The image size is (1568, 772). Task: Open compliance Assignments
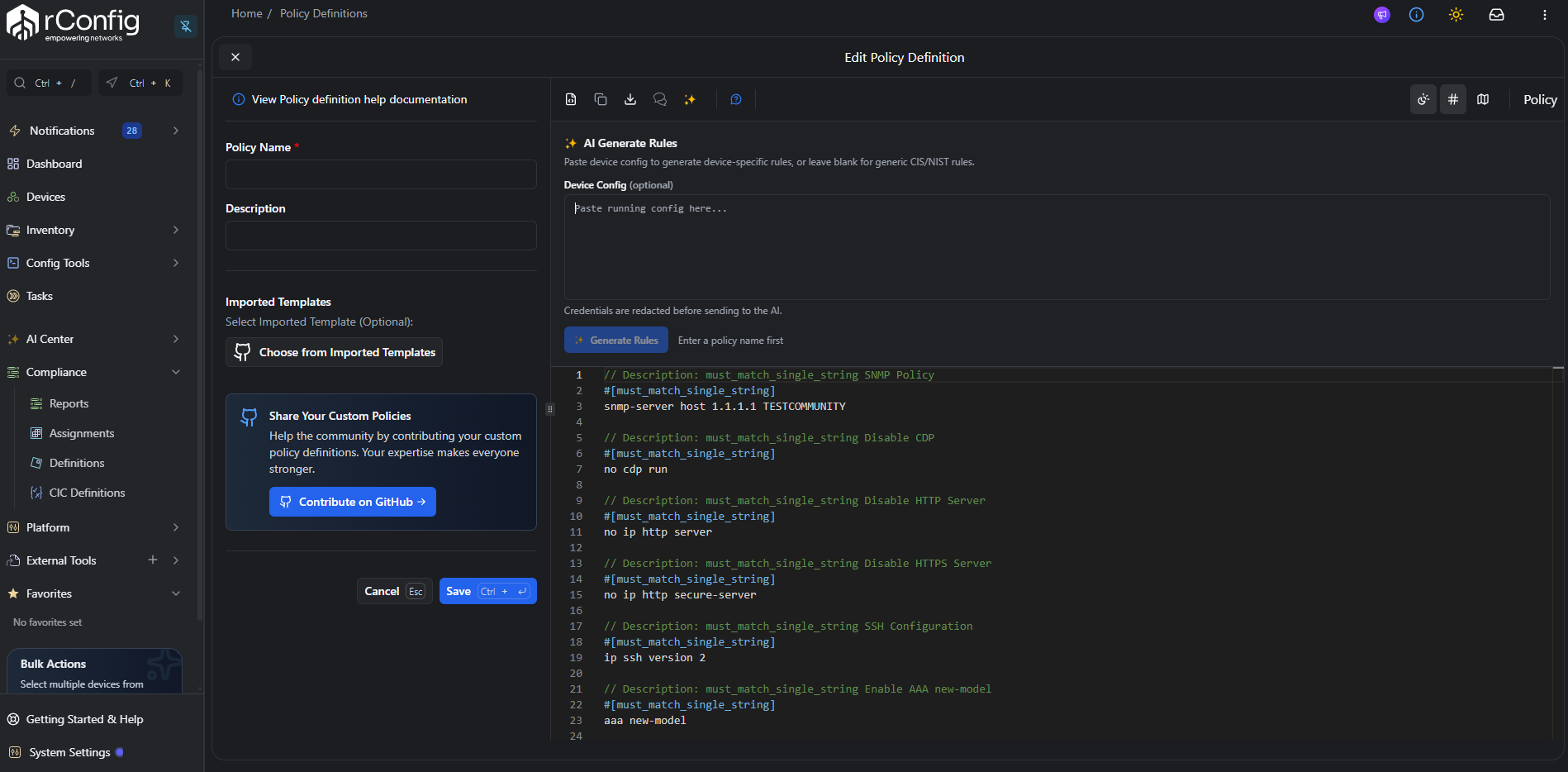82,433
